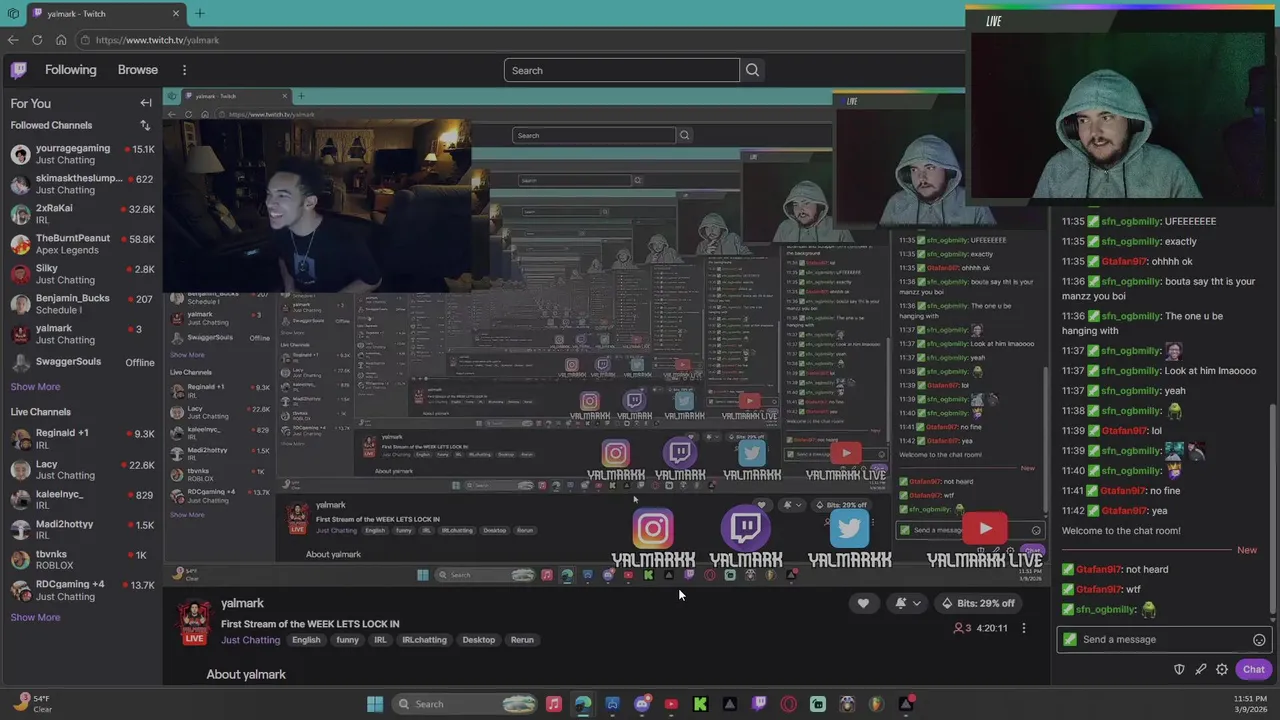This screenshot has width=1280, height=720.
Task: Open the emote picker smiley
Action: (1259, 640)
